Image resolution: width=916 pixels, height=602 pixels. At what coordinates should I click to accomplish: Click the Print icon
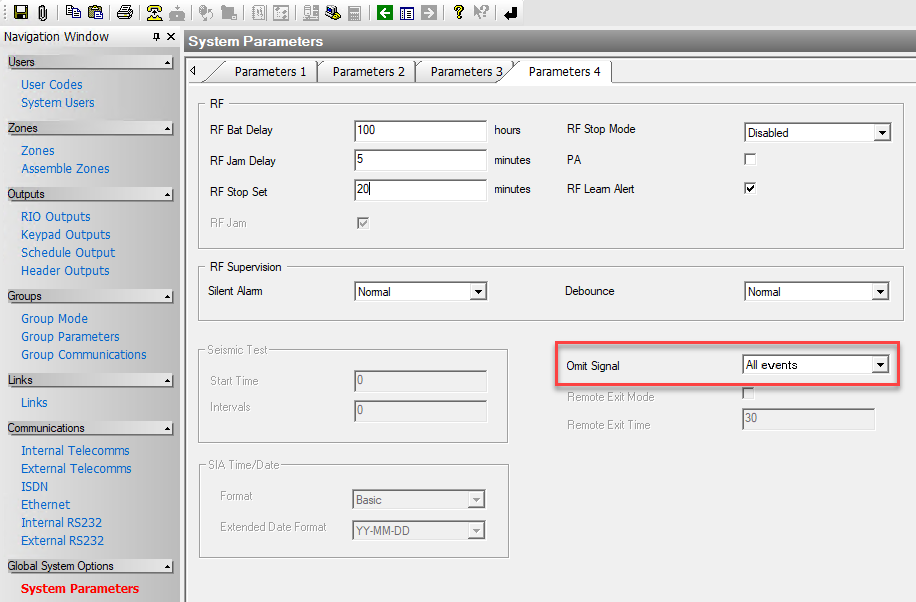coord(124,13)
